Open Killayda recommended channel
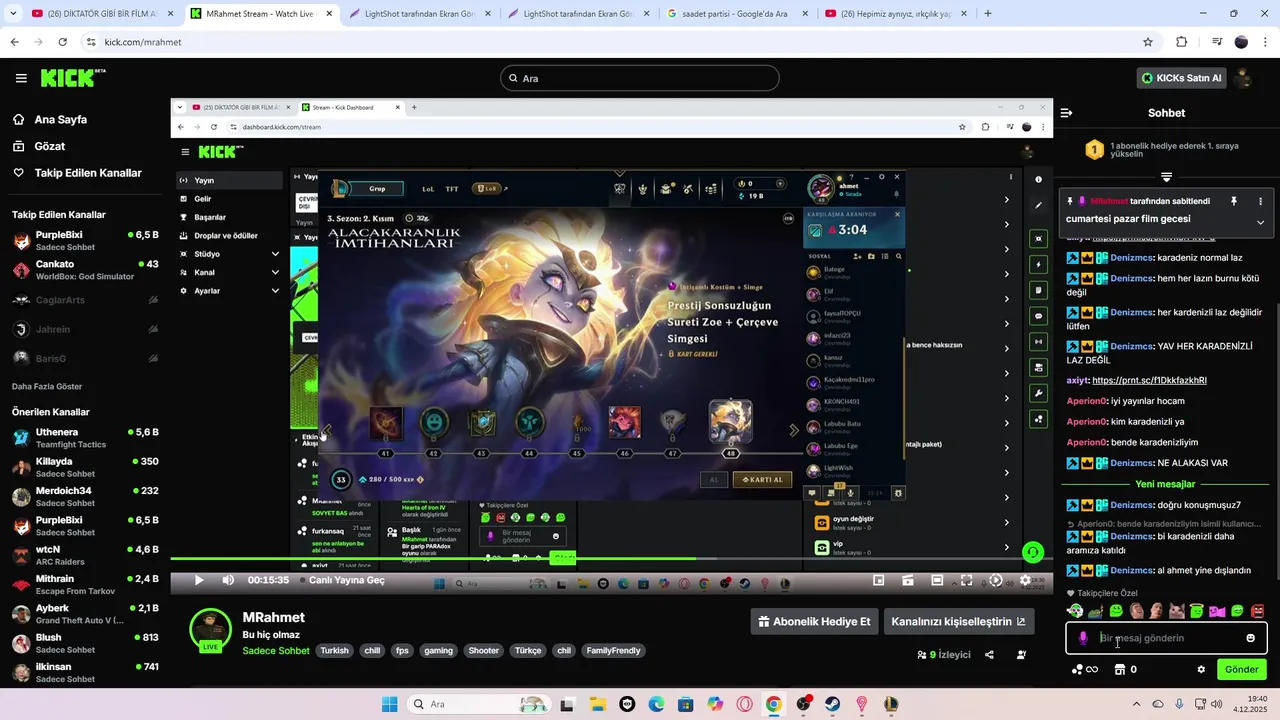 (x=84, y=467)
